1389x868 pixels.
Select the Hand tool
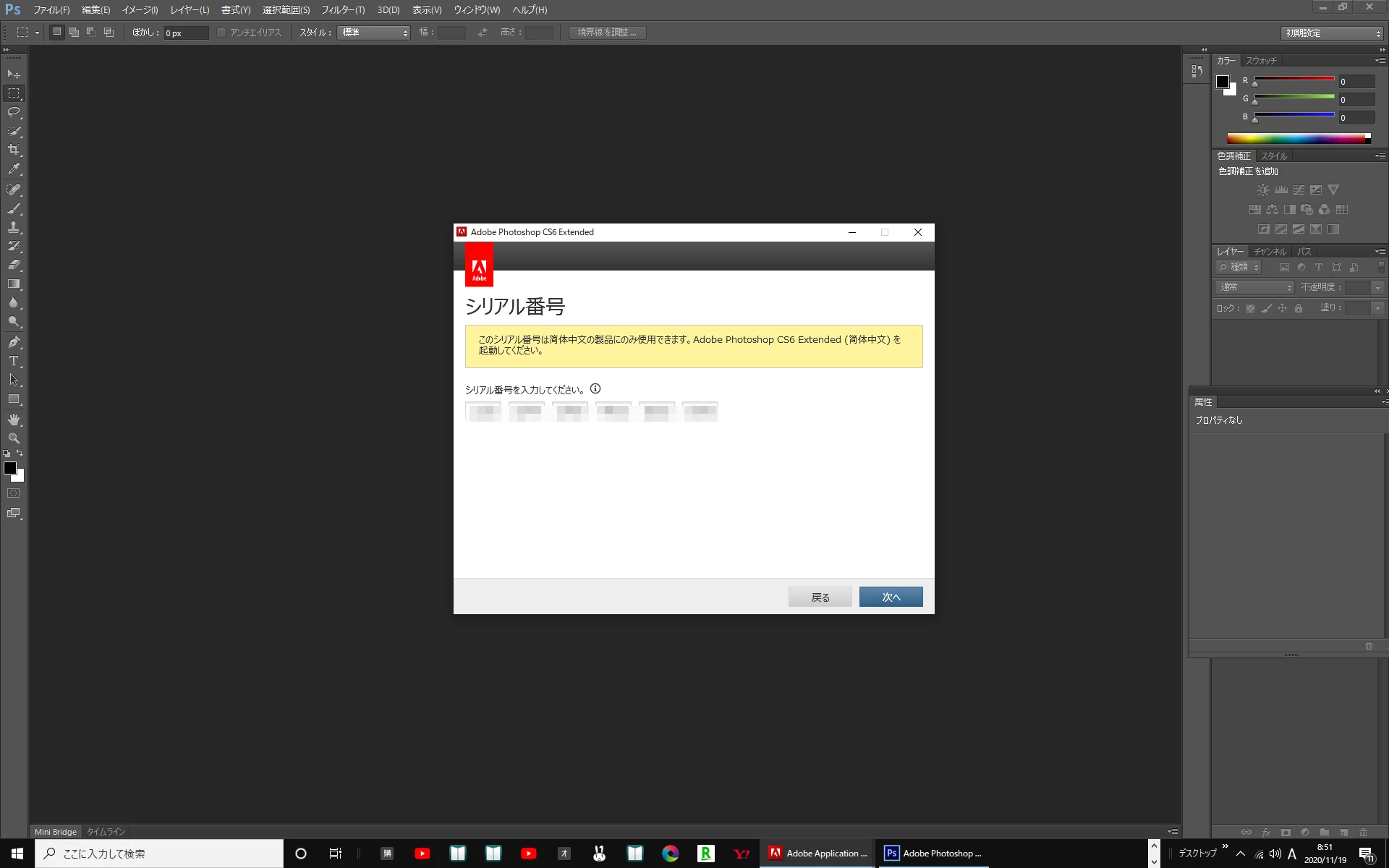[x=14, y=420]
